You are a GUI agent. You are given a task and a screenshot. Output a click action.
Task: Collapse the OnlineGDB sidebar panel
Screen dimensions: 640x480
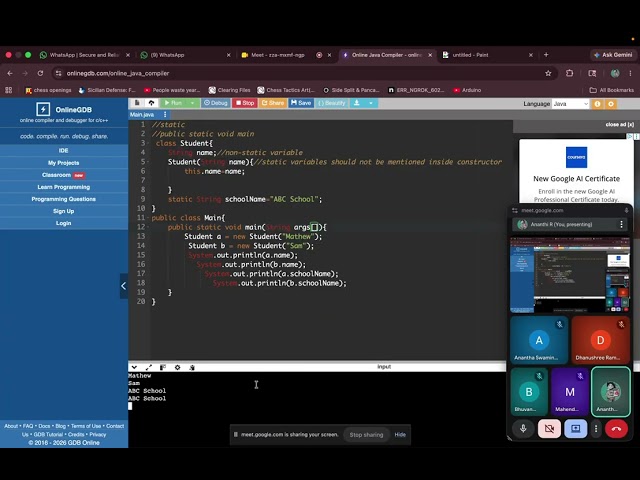124,286
